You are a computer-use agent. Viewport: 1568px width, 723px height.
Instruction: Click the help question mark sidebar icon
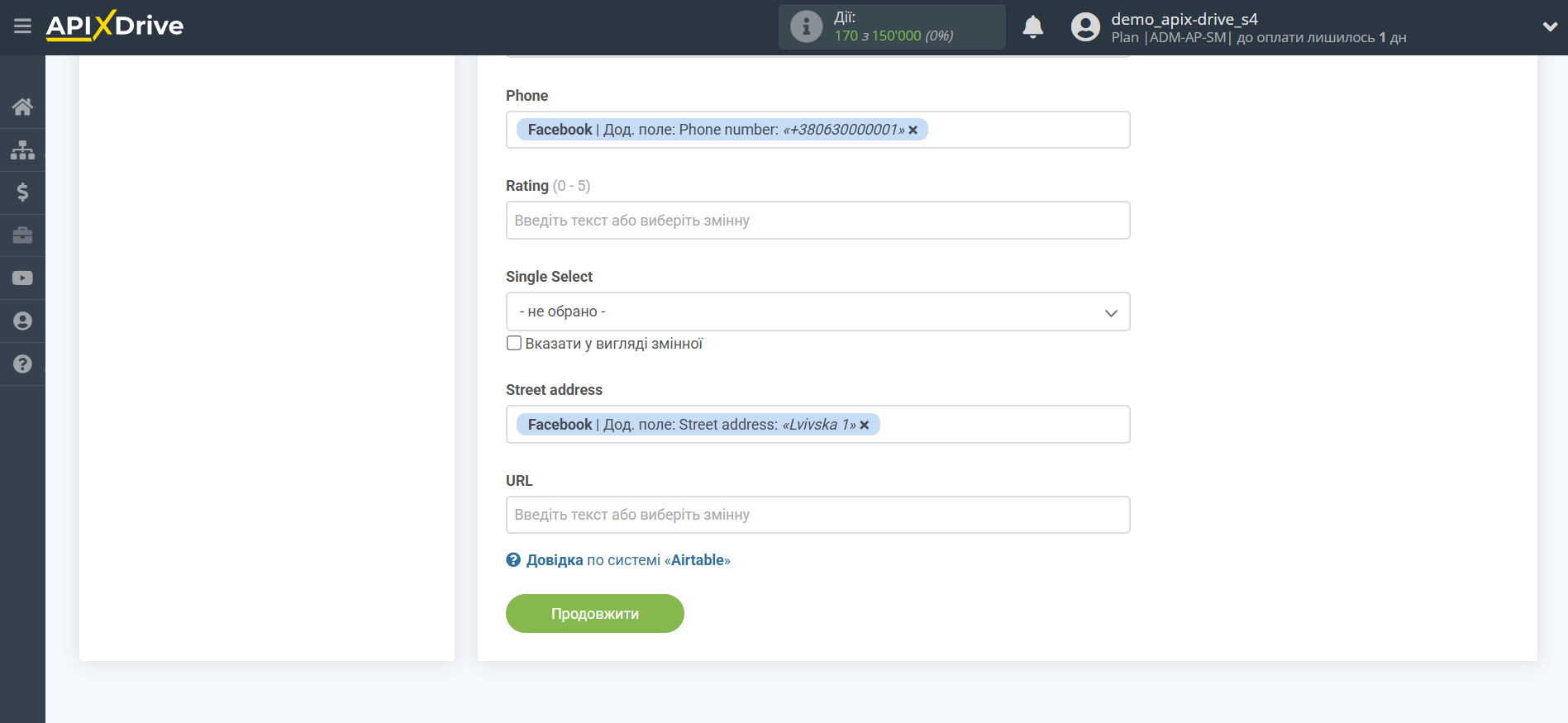click(x=22, y=364)
